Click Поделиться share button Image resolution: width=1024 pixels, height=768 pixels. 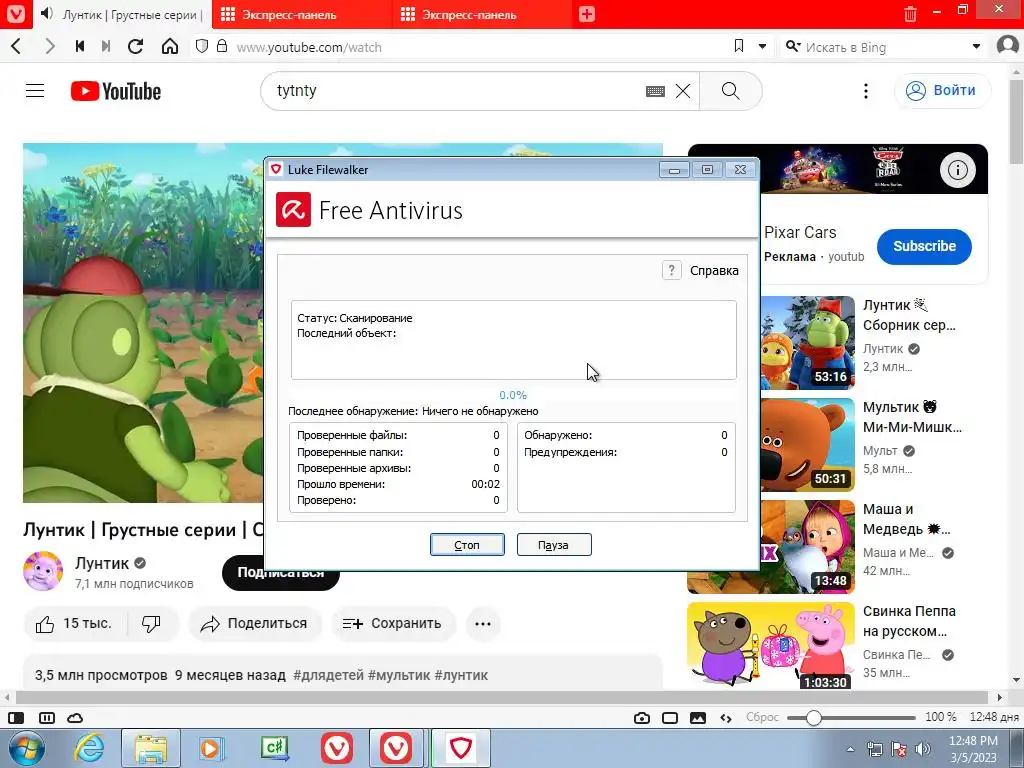tap(255, 624)
